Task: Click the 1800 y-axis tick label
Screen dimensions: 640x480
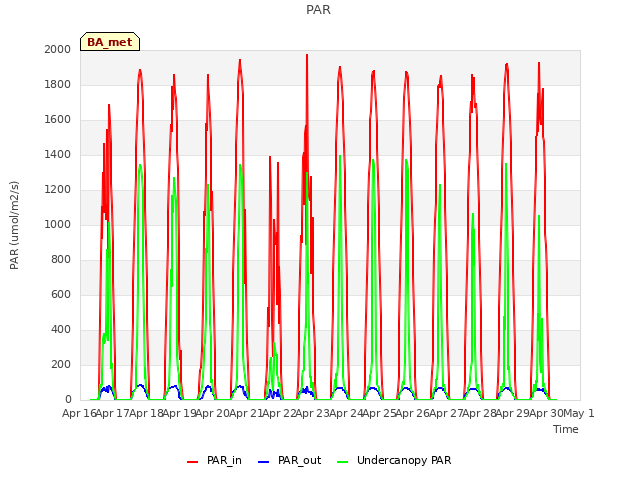Action: [x=58, y=84]
